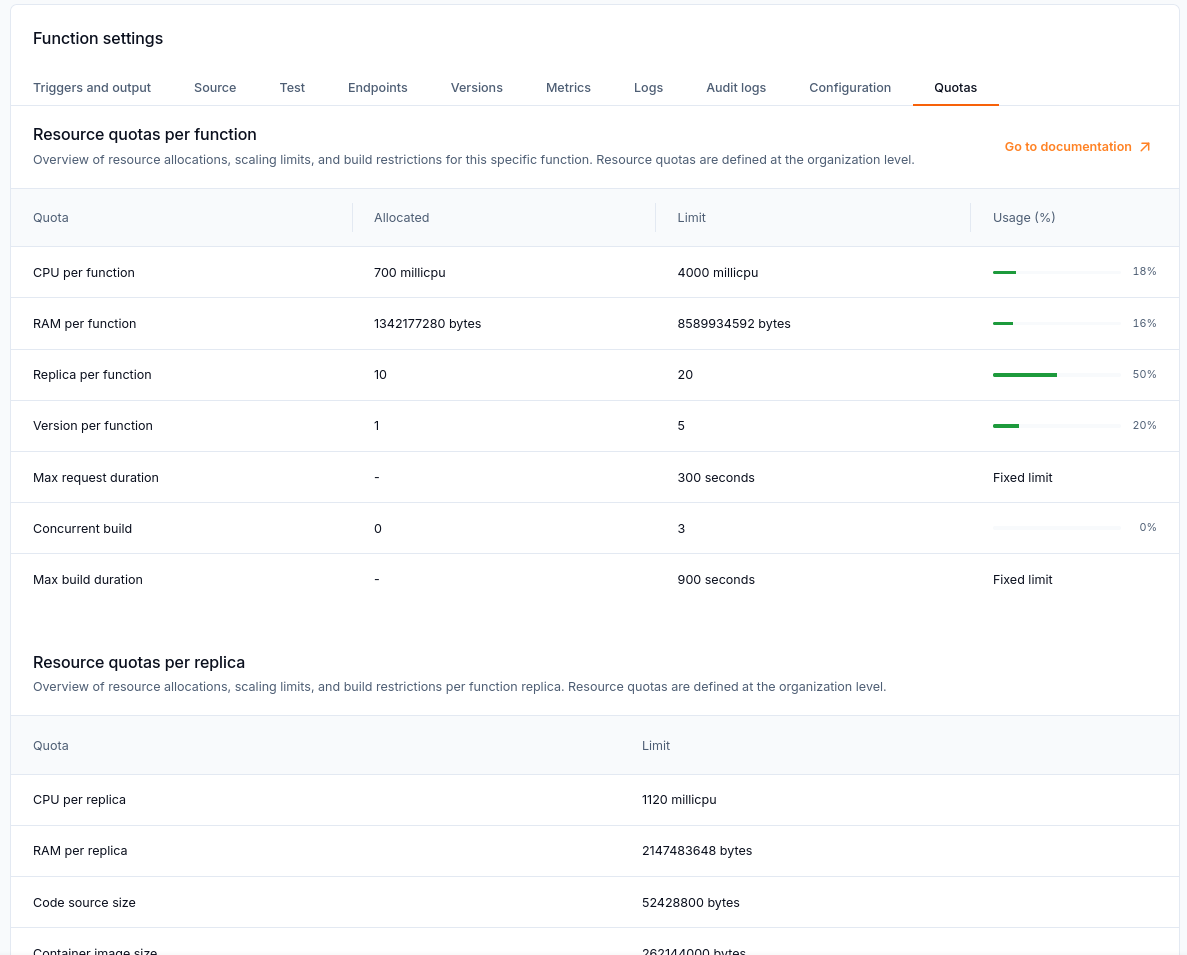Click the Concurrent build usage bar

(x=1057, y=528)
